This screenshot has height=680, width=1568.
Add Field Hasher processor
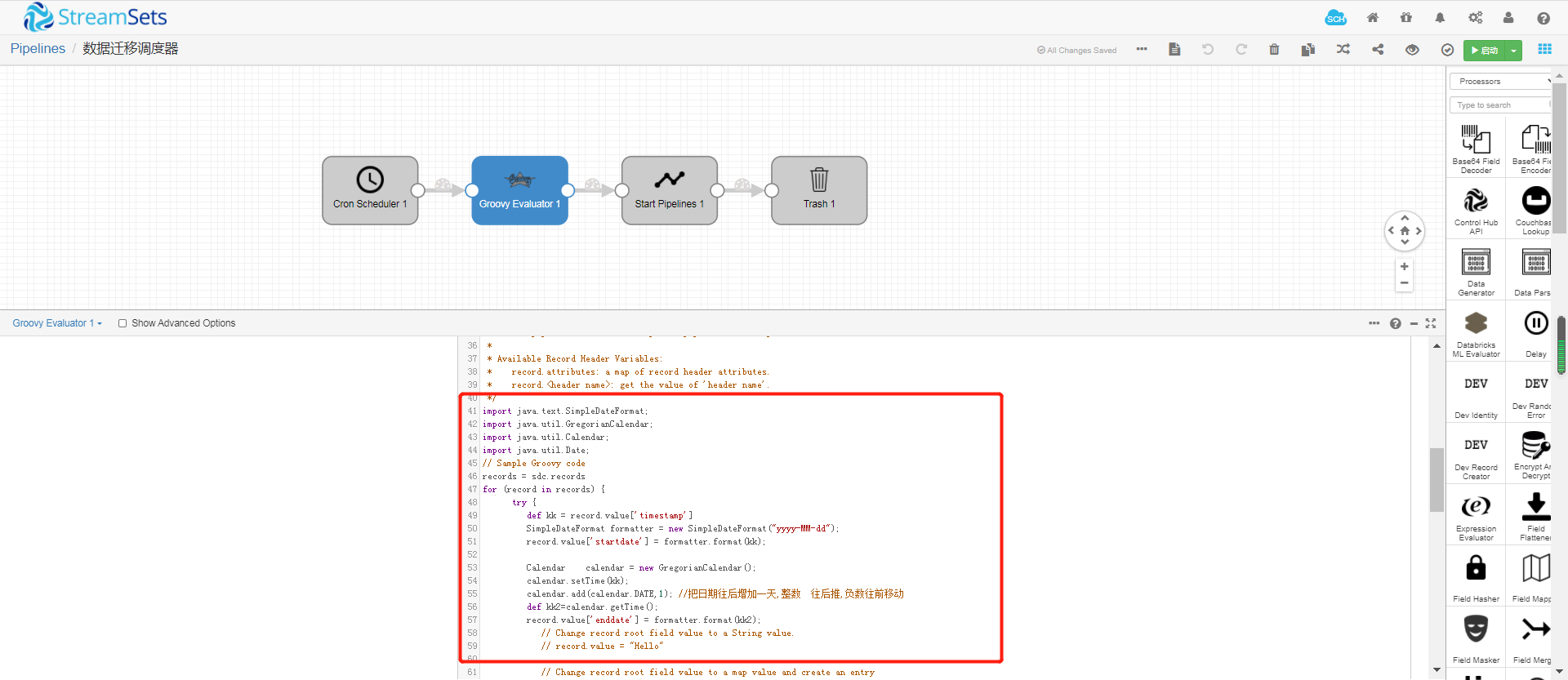pos(1476,578)
